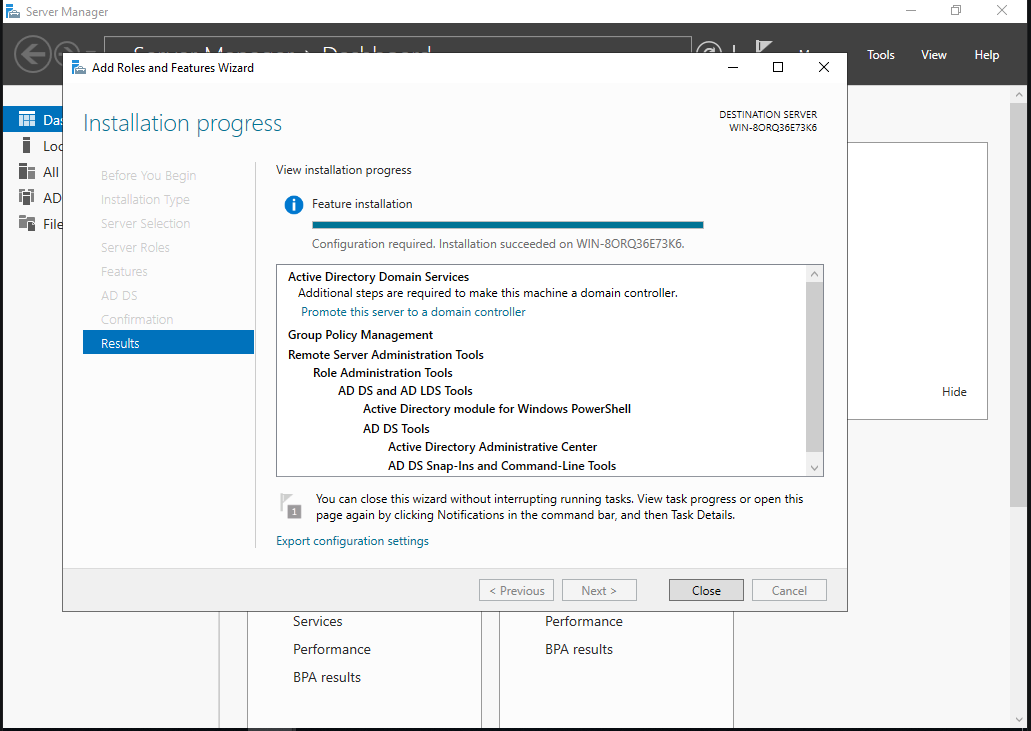Open the View menu in Server Manager

click(934, 55)
